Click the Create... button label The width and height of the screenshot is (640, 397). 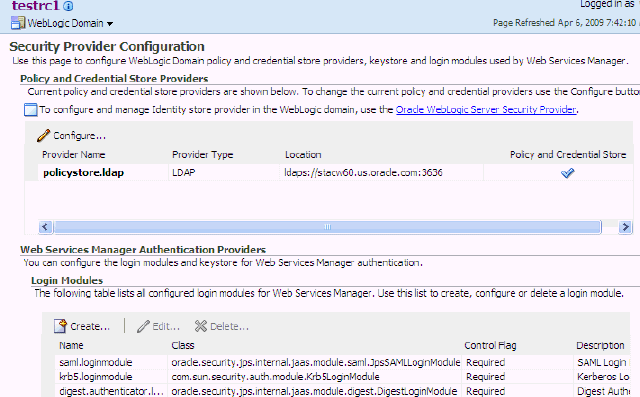tap(90, 326)
